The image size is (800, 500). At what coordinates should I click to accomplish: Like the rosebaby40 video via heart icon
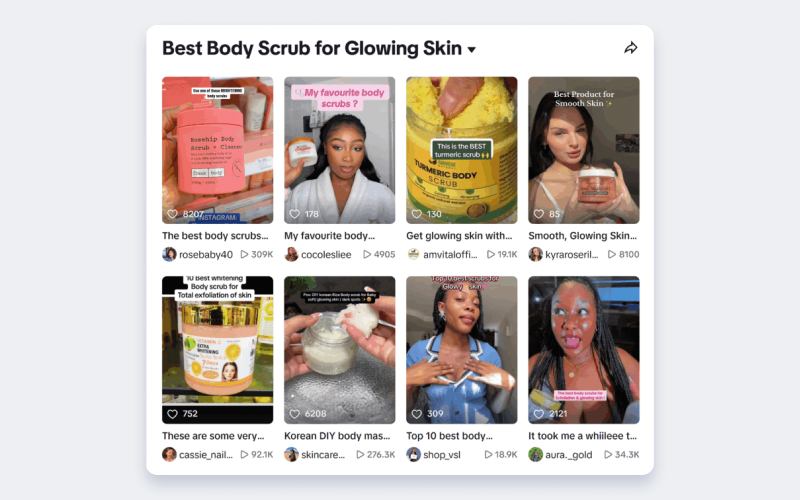(172, 214)
